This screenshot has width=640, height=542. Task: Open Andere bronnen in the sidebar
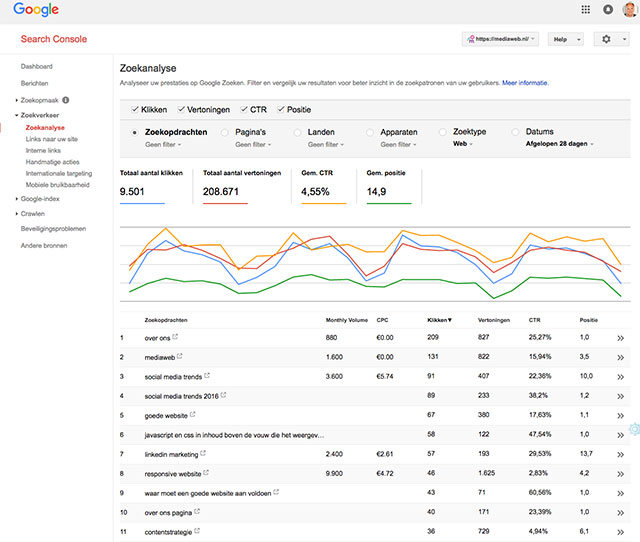44,245
